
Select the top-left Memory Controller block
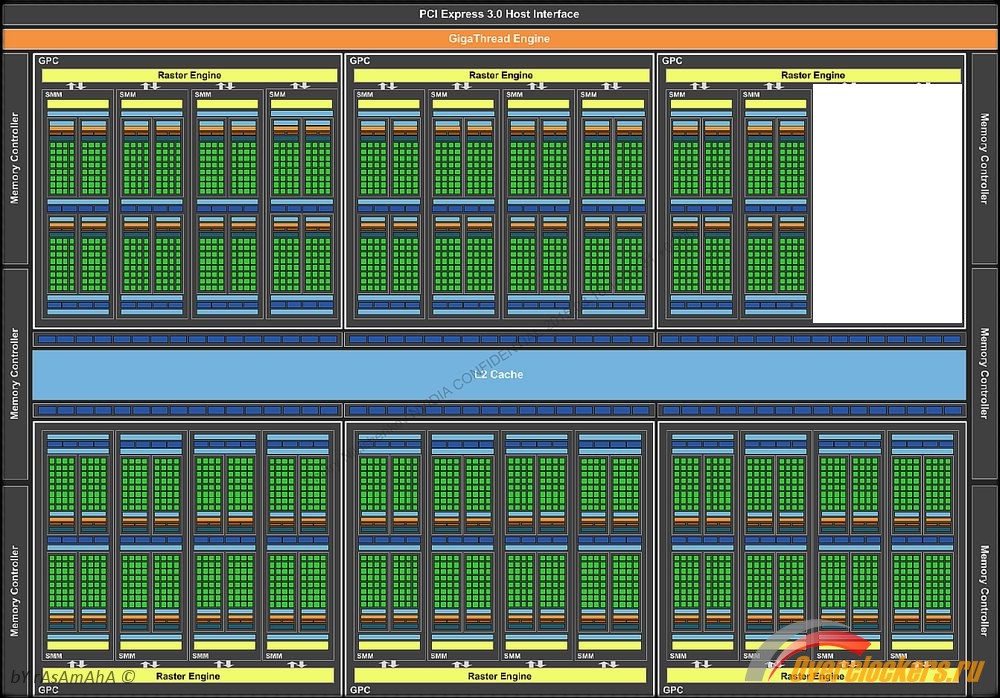(x=15, y=158)
